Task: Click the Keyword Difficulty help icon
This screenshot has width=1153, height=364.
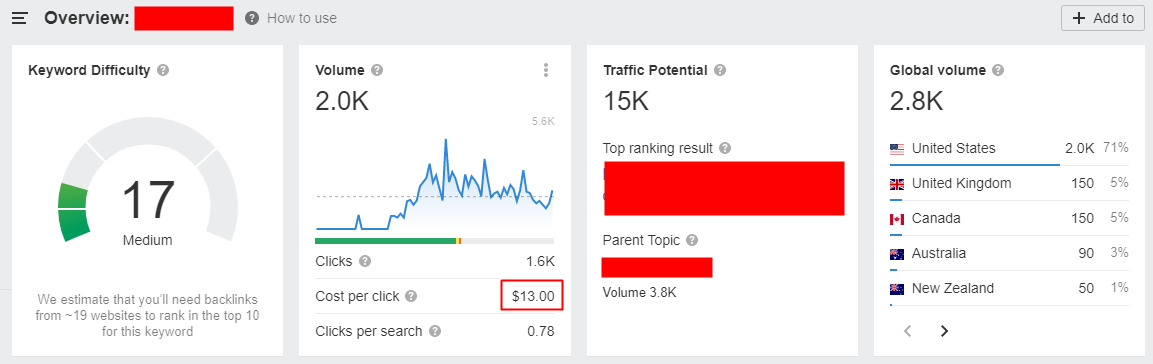Action: click(163, 71)
